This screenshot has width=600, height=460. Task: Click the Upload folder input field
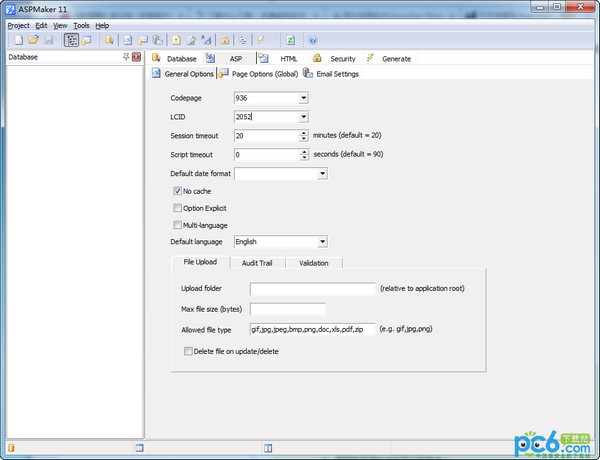point(312,289)
